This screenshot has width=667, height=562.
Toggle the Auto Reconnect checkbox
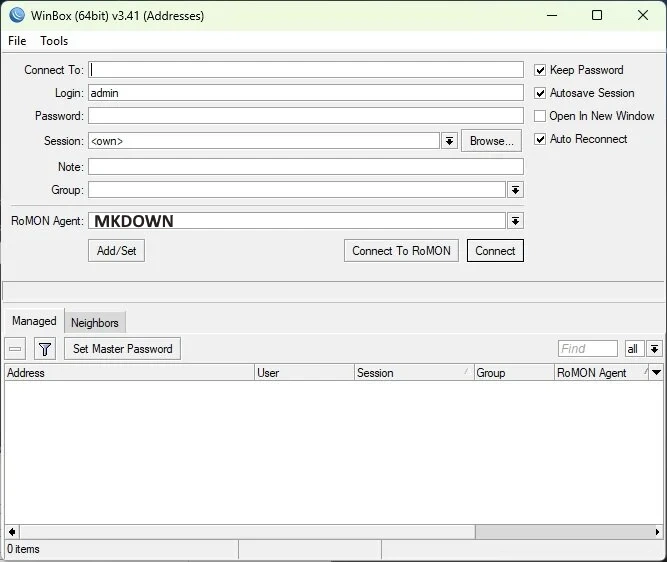point(540,139)
